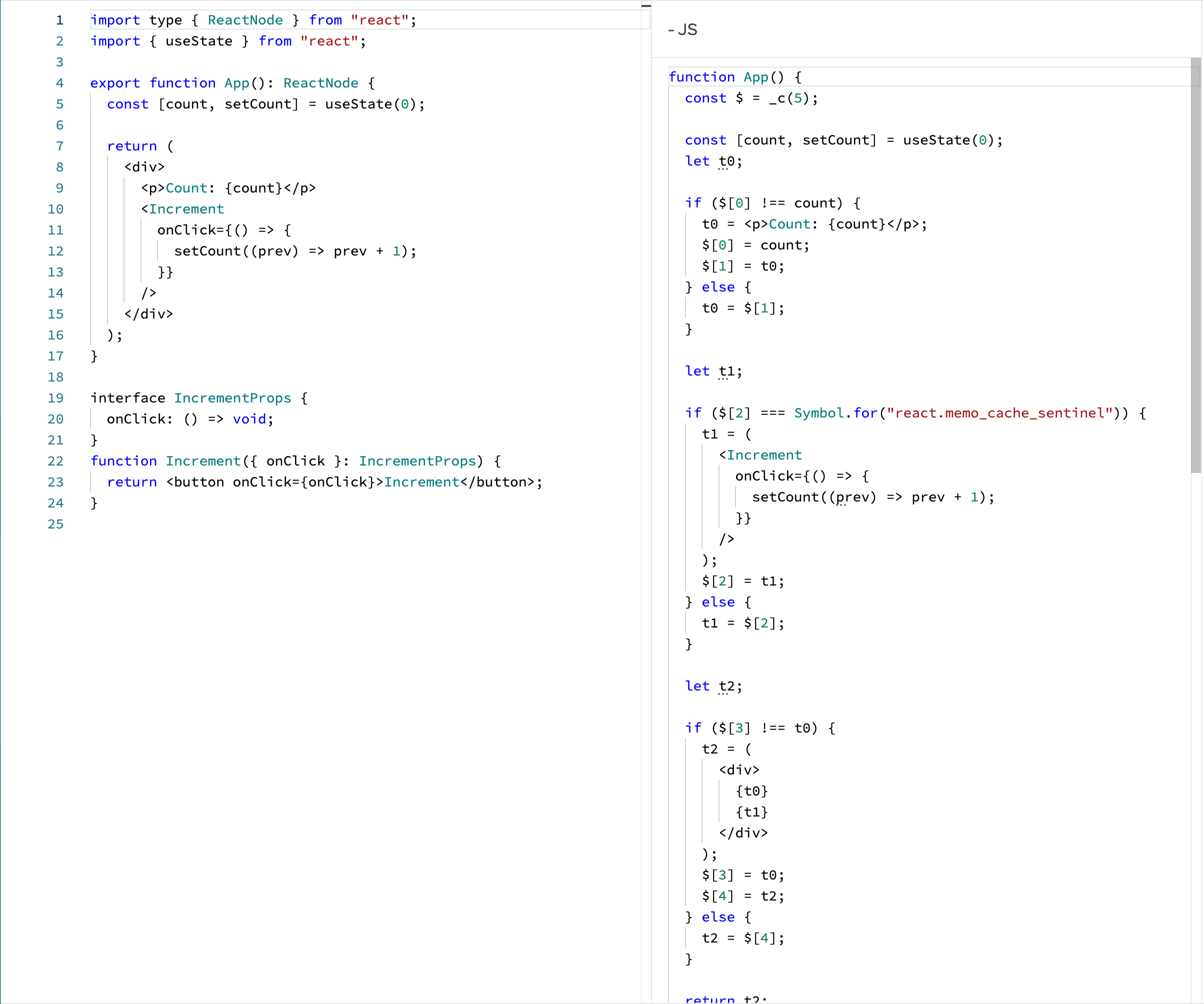Click the 'return (' line in source editor
Image resolution: width=1204 pixels, height=1004 pixels.
(140, 146)
